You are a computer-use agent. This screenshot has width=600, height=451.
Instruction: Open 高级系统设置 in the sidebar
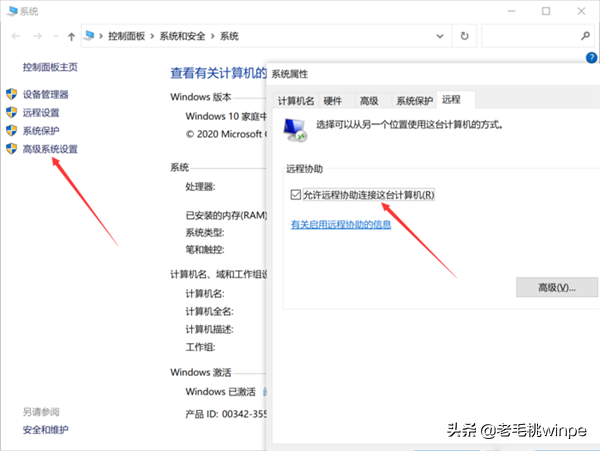pos(50,149)
